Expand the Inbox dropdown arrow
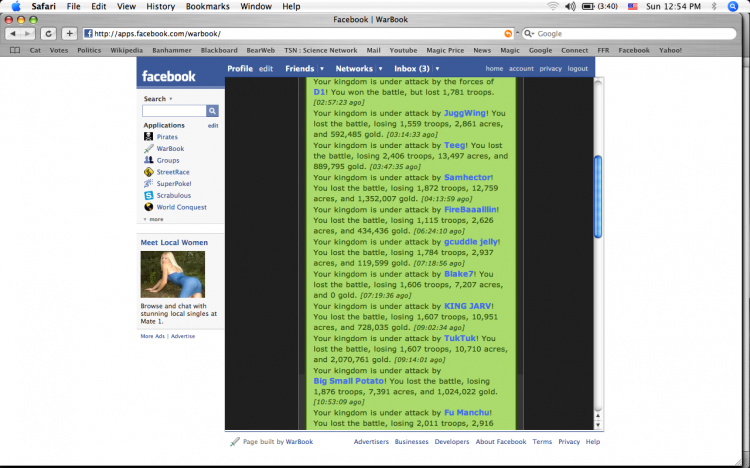750x468 pixels. (437, 69)
